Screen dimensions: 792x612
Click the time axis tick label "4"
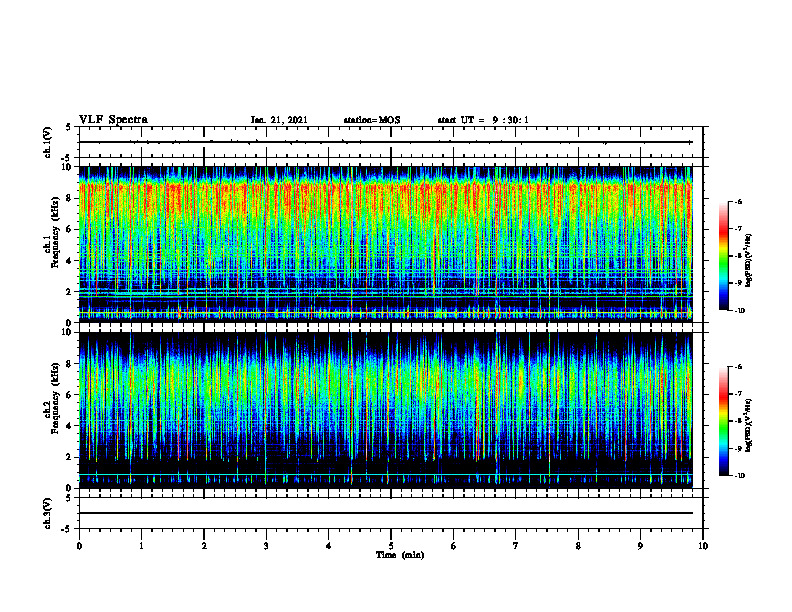pyautogui.click(x=329, y=546)
